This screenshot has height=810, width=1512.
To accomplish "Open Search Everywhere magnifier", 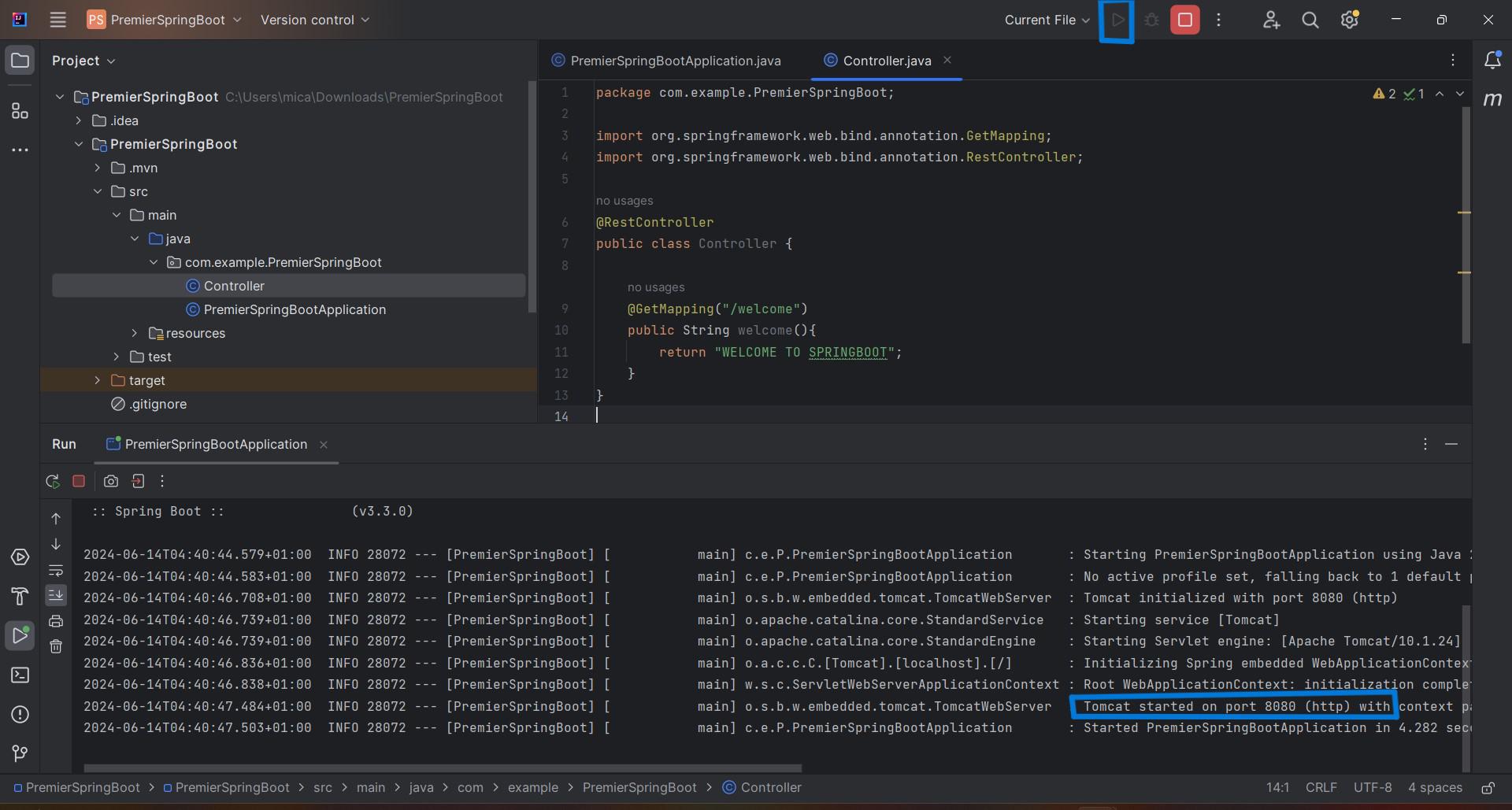I will [x=1310, y=20].
